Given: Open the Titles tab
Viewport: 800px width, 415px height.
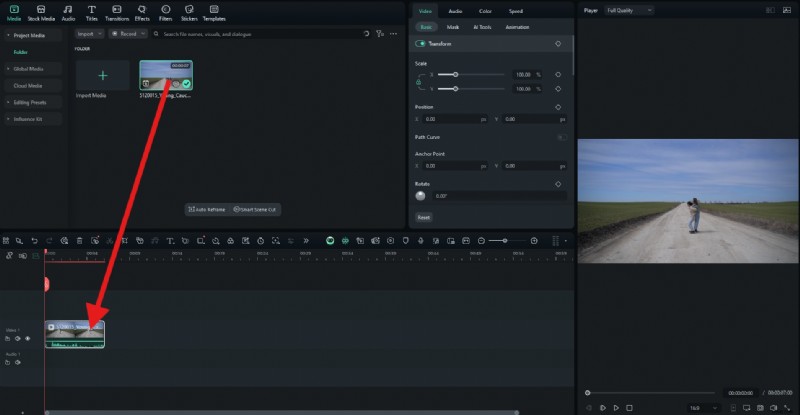Looking at the screenshot, I should click(x=91, y=13).
